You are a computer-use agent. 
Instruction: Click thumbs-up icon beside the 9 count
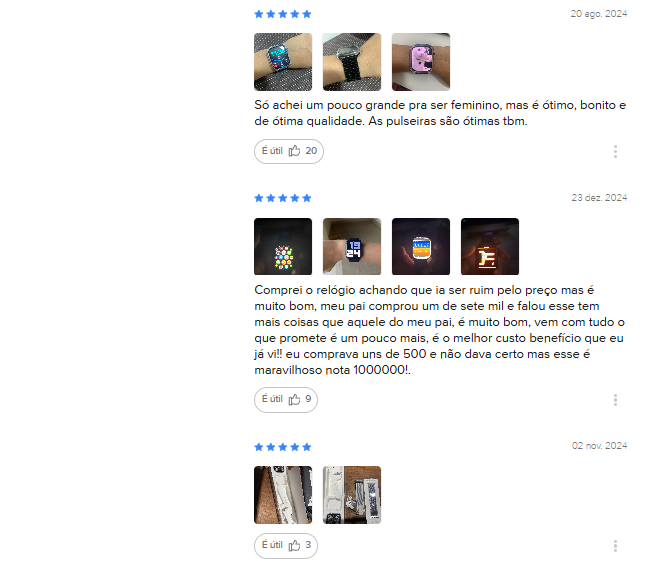click(x=294, y=399)
